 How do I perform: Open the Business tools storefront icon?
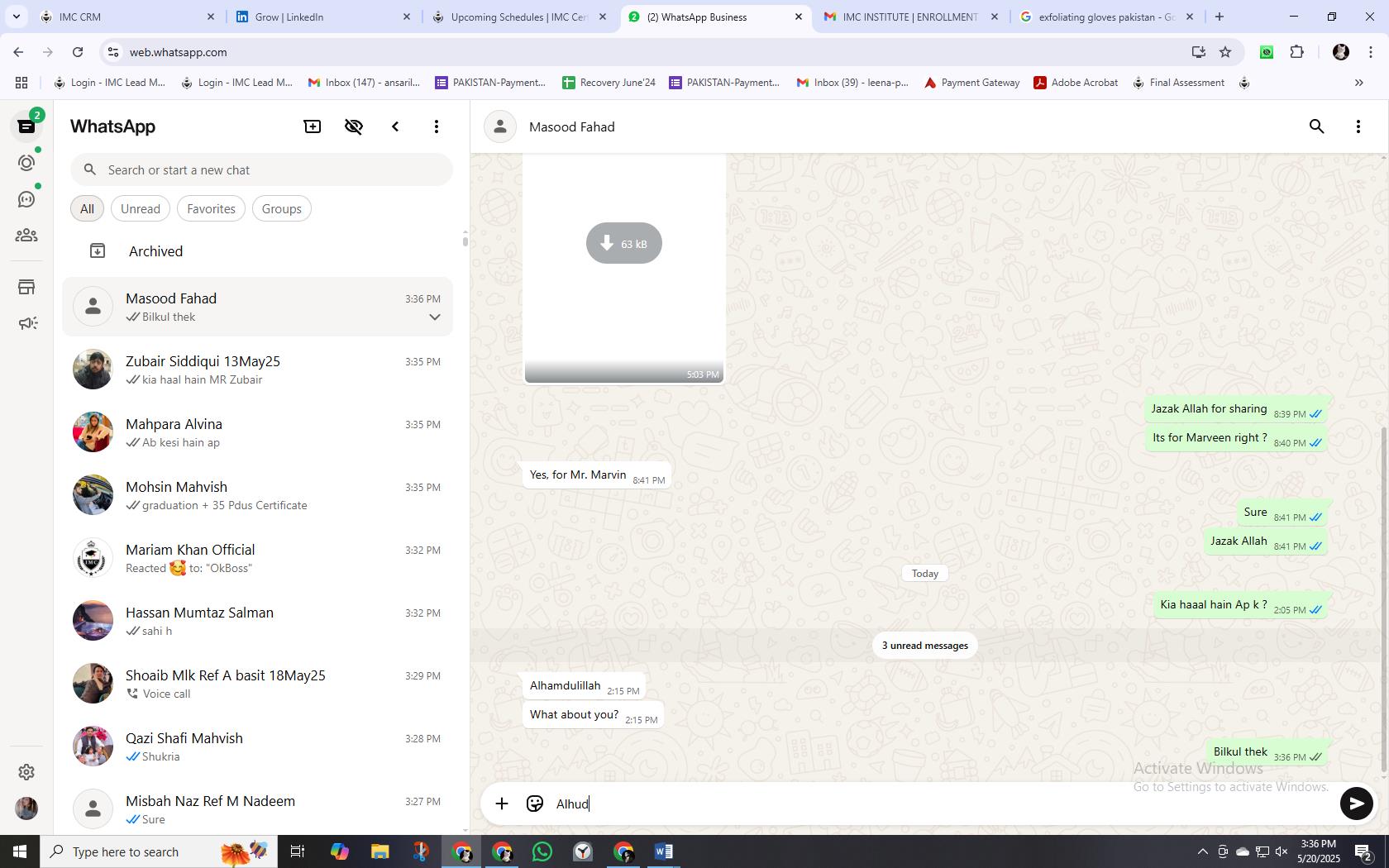coord(26,287)
